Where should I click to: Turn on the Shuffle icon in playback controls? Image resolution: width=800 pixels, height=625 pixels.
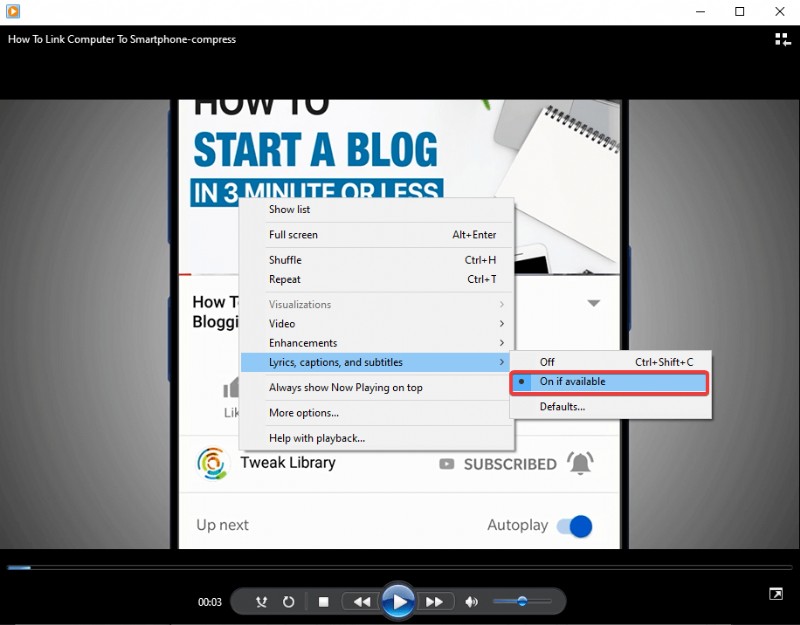tap(261, 601)
